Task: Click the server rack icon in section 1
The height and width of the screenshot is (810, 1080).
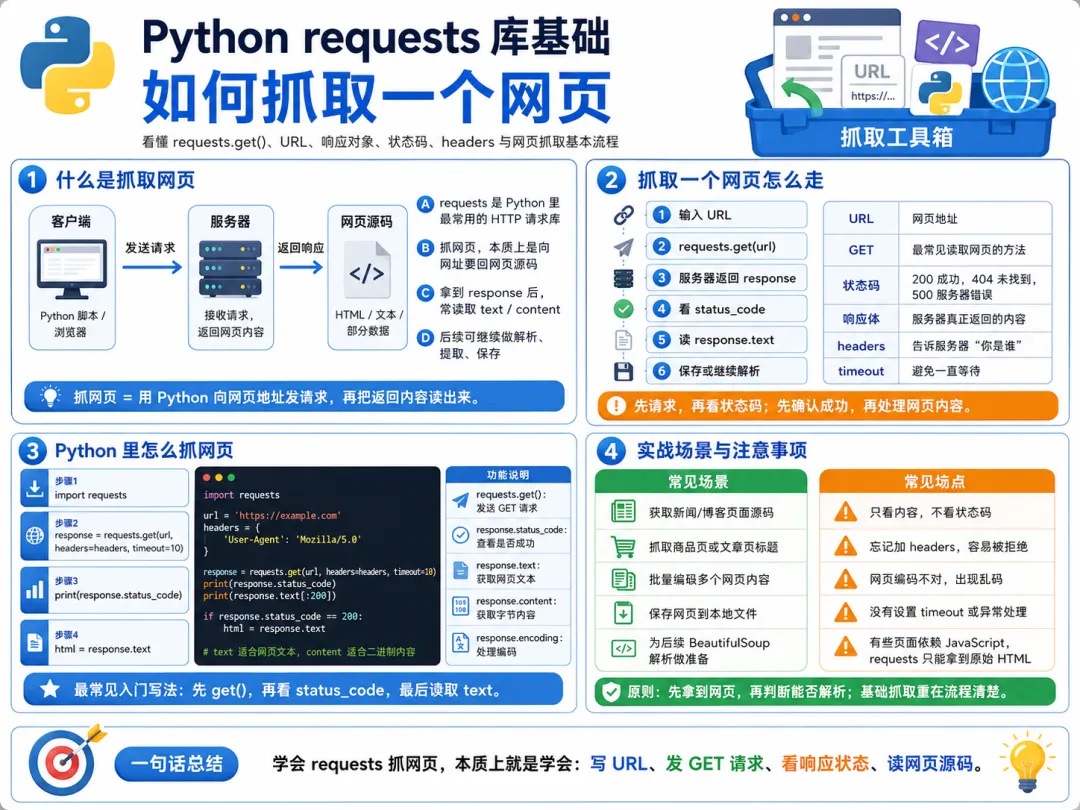Action: coord(230,269)
